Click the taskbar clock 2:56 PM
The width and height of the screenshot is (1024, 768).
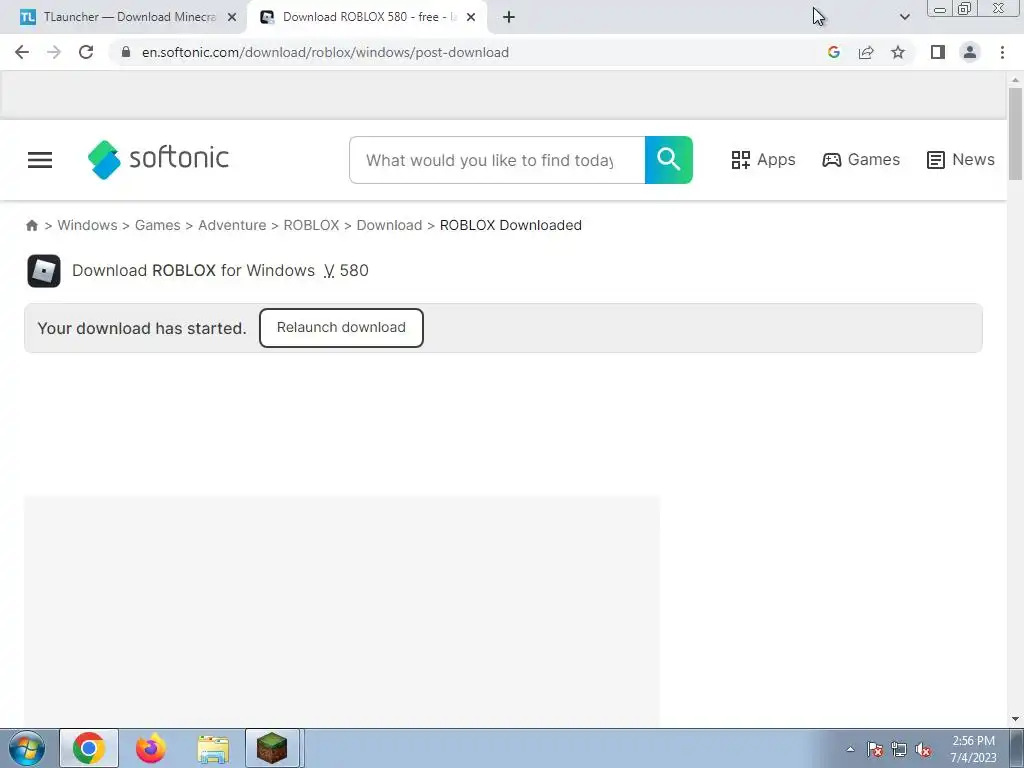973,741
